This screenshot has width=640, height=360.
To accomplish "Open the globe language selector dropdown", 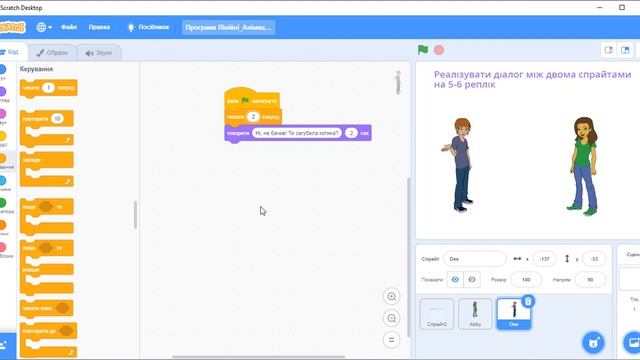I will (x=44, y=27).
